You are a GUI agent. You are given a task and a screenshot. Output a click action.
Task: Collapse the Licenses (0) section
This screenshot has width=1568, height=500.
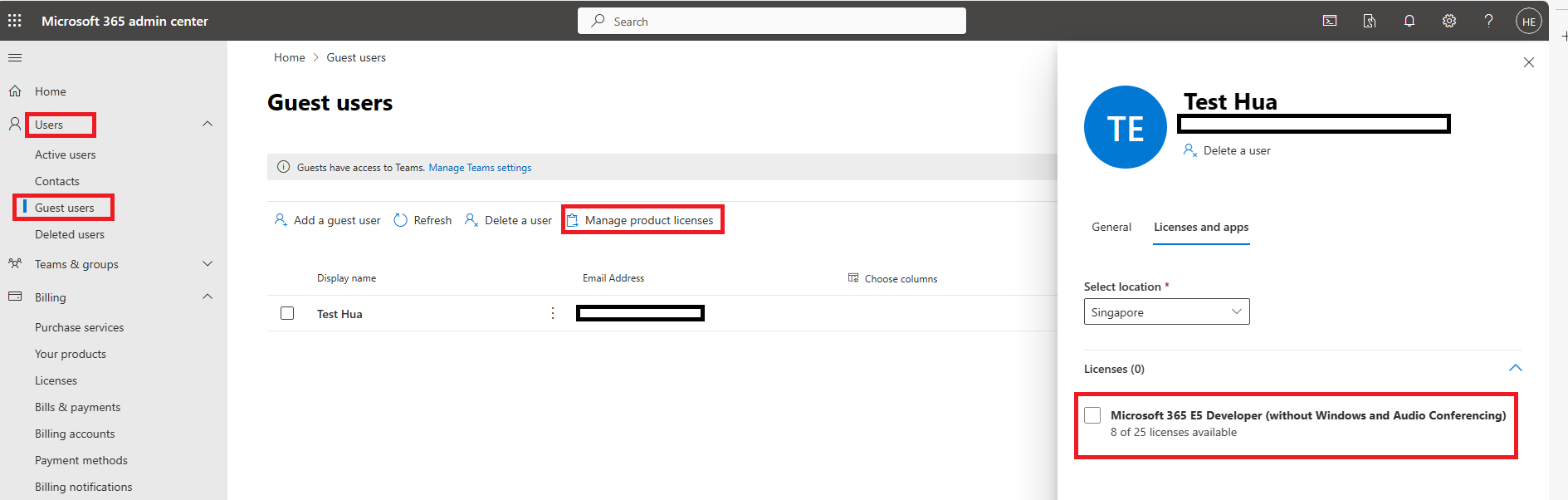(x=1515, y=368)
